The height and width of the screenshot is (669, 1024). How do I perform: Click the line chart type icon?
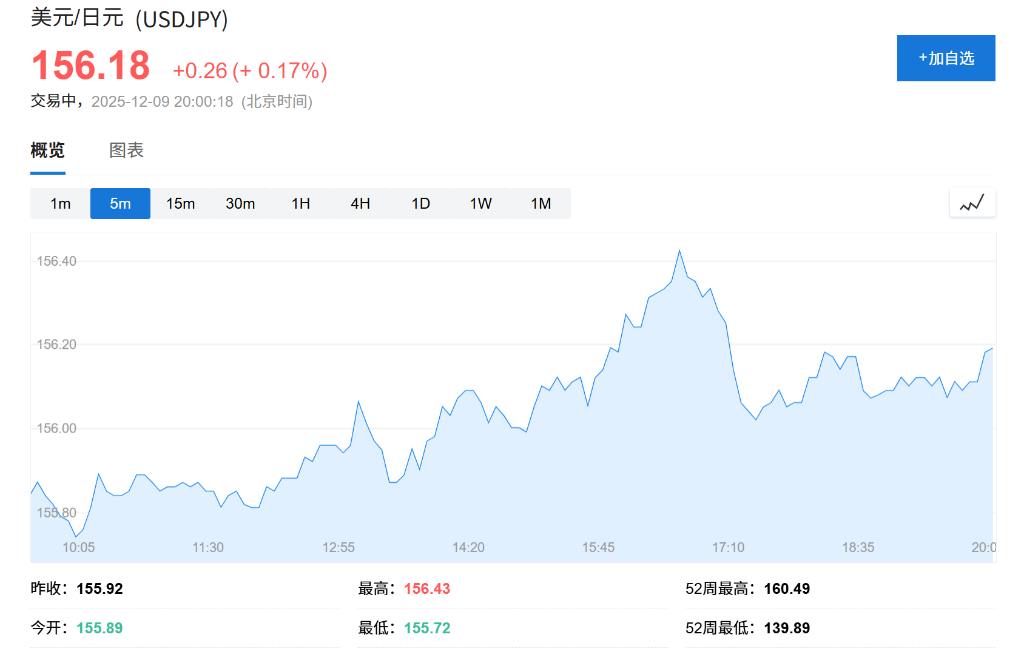point(972,203)
